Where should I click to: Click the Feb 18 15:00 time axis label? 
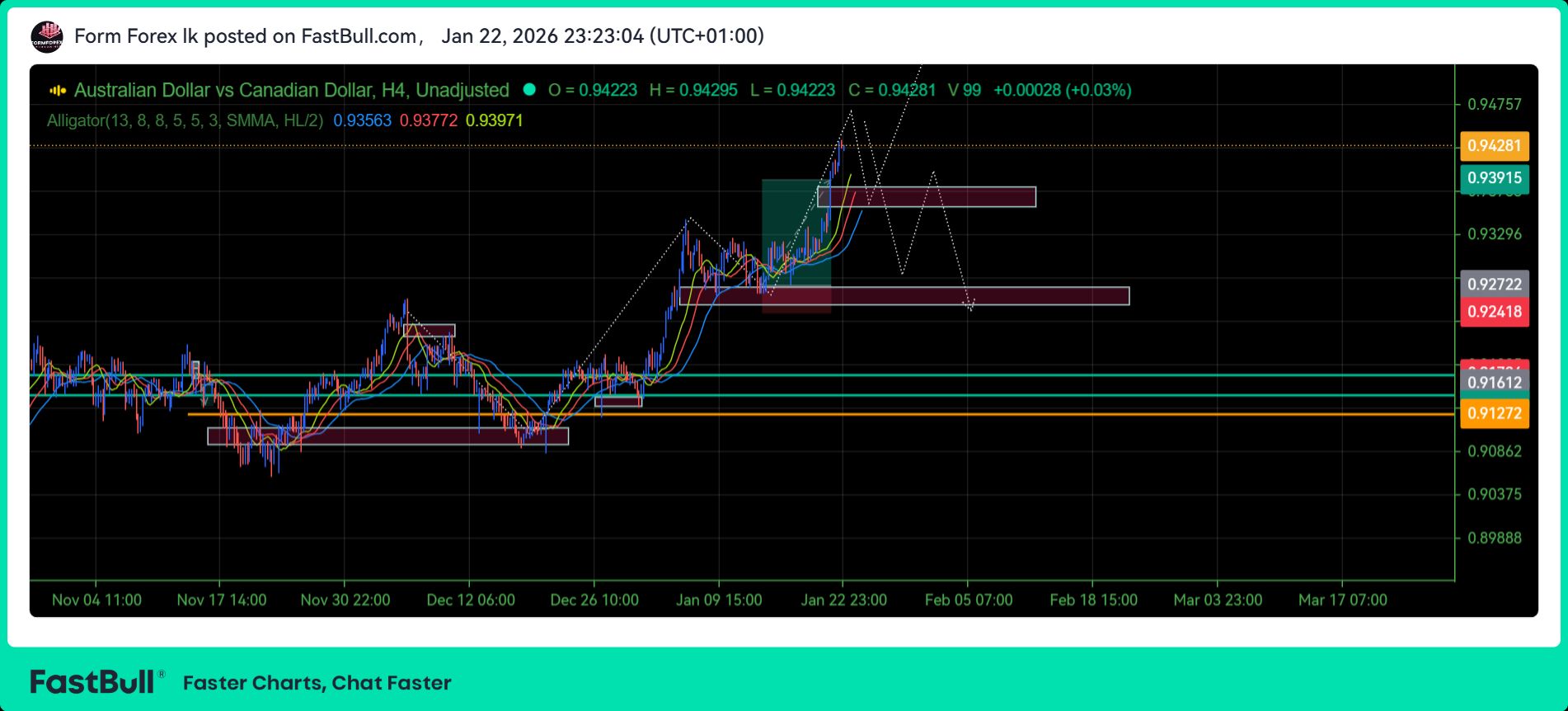point(1093,600)
